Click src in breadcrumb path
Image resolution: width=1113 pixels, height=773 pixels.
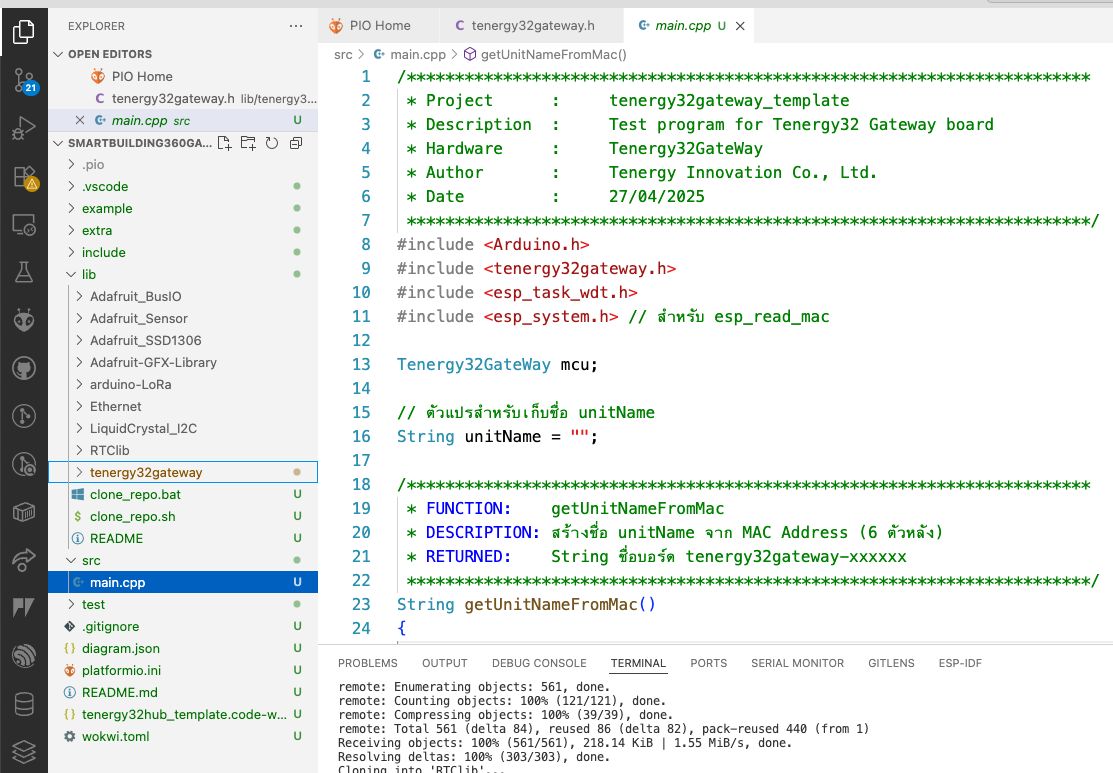tap(343, 55)
